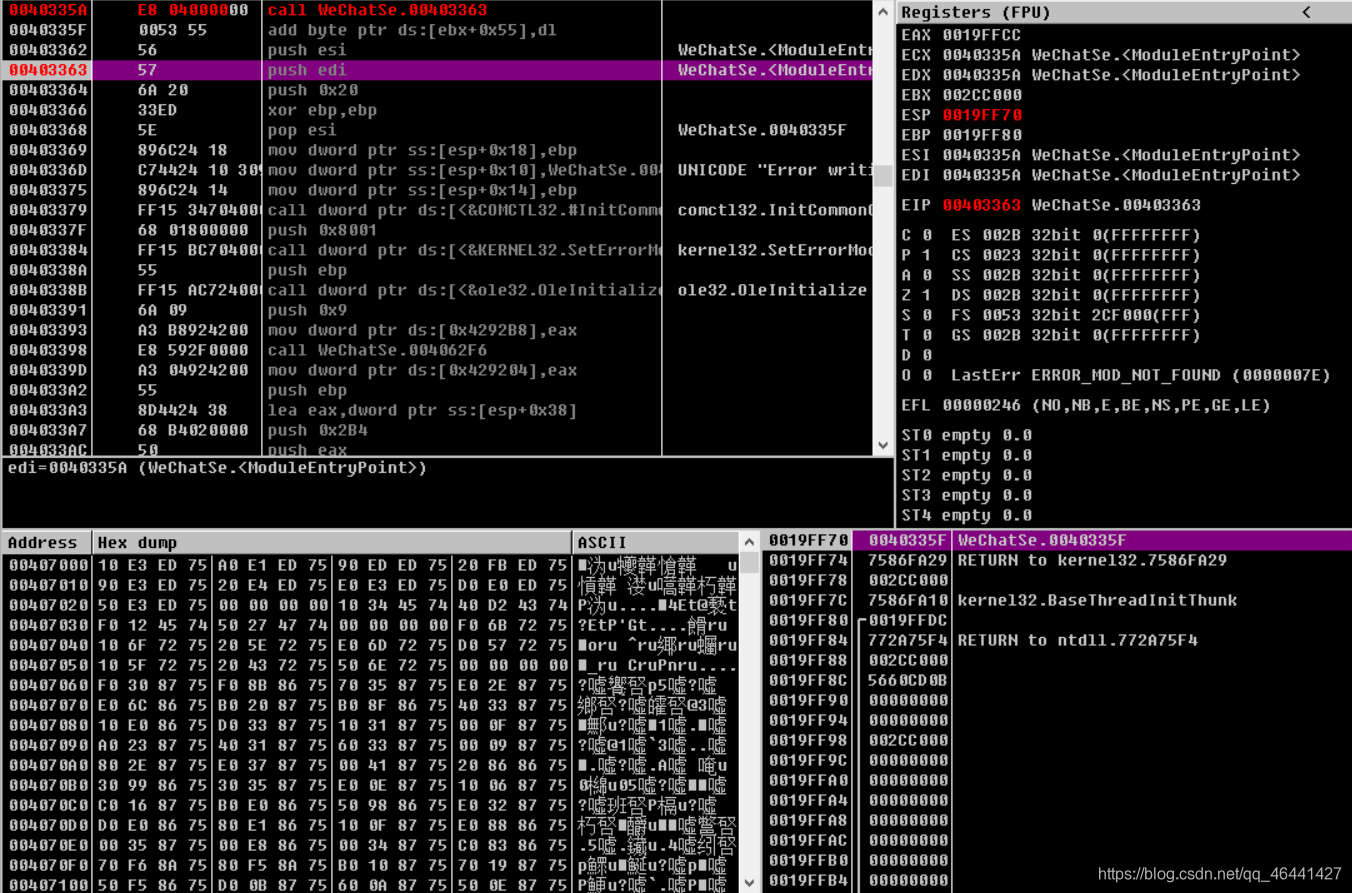Click the disassembly pane scroll-up arrow
This screenshot has width=1352, height=893.
pos(883,12)
